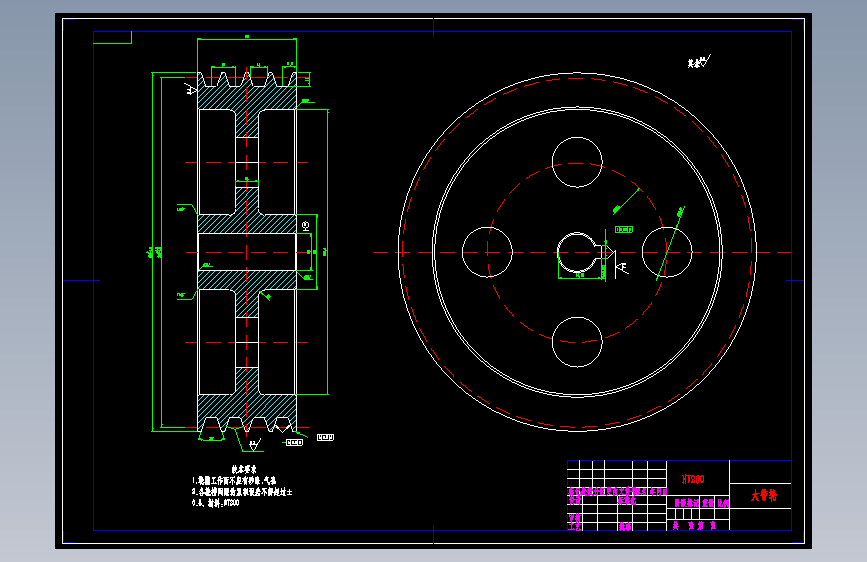Viewport: 867px width, 562px height.
Task: Select the bottom lightening hole in front view
Action: (x=577, y=342)
